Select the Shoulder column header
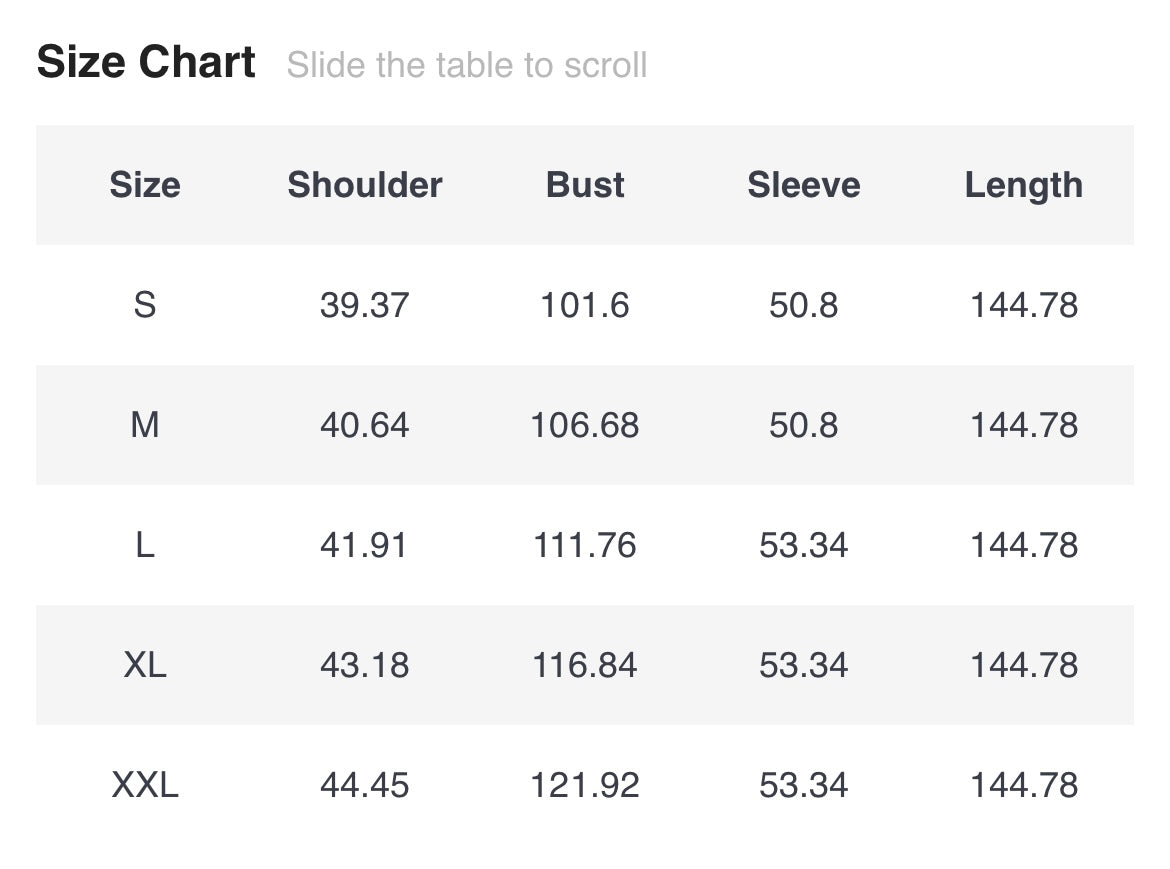This screenshot has height=869, width=1170. (x=365, y=185)
